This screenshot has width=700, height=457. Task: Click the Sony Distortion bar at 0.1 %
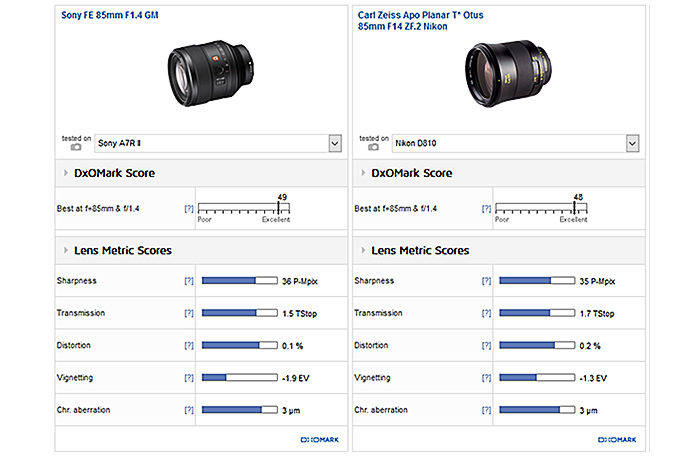[x=240, y=345]
